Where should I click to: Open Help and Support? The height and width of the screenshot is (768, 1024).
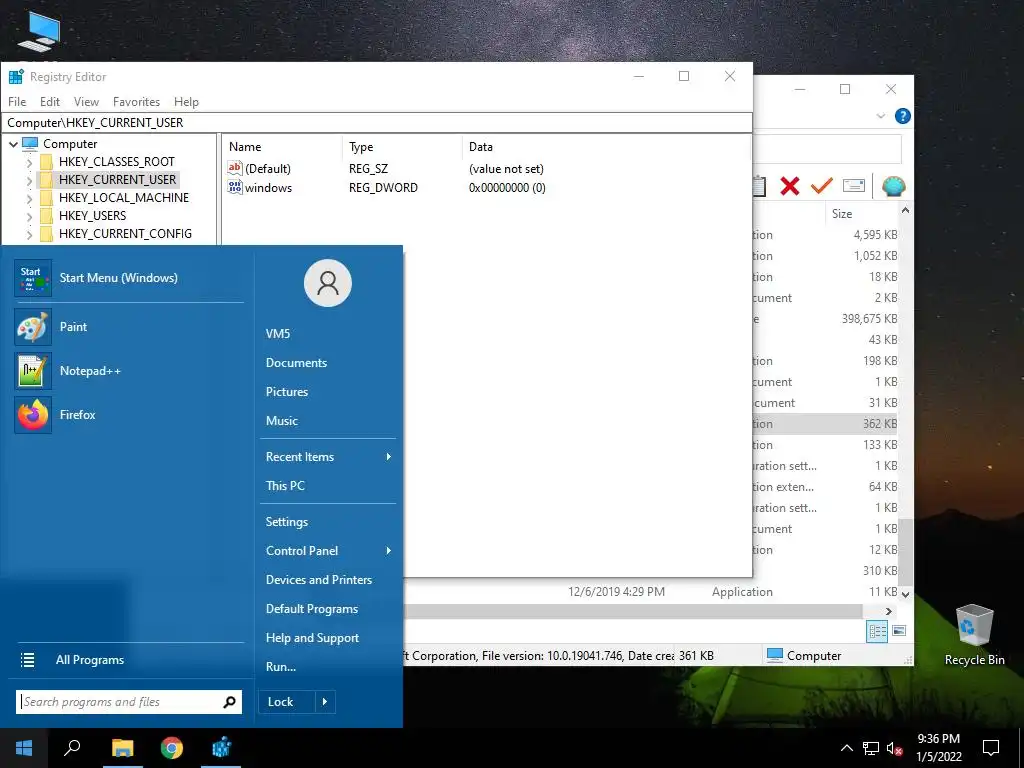[x=312, y=638]
